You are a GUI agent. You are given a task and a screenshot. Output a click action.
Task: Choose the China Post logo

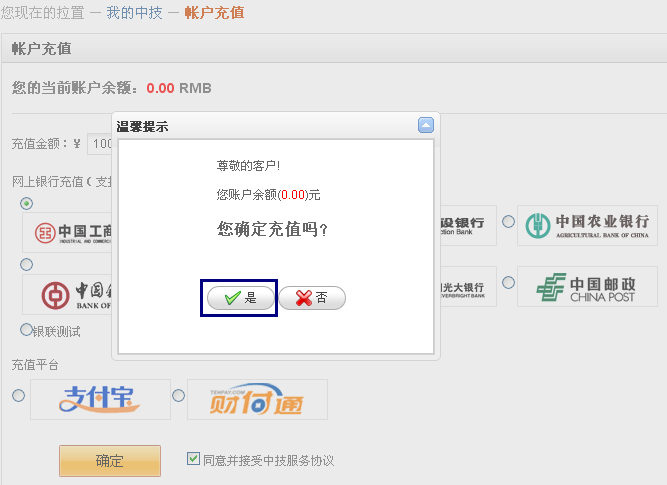[587, 286]
